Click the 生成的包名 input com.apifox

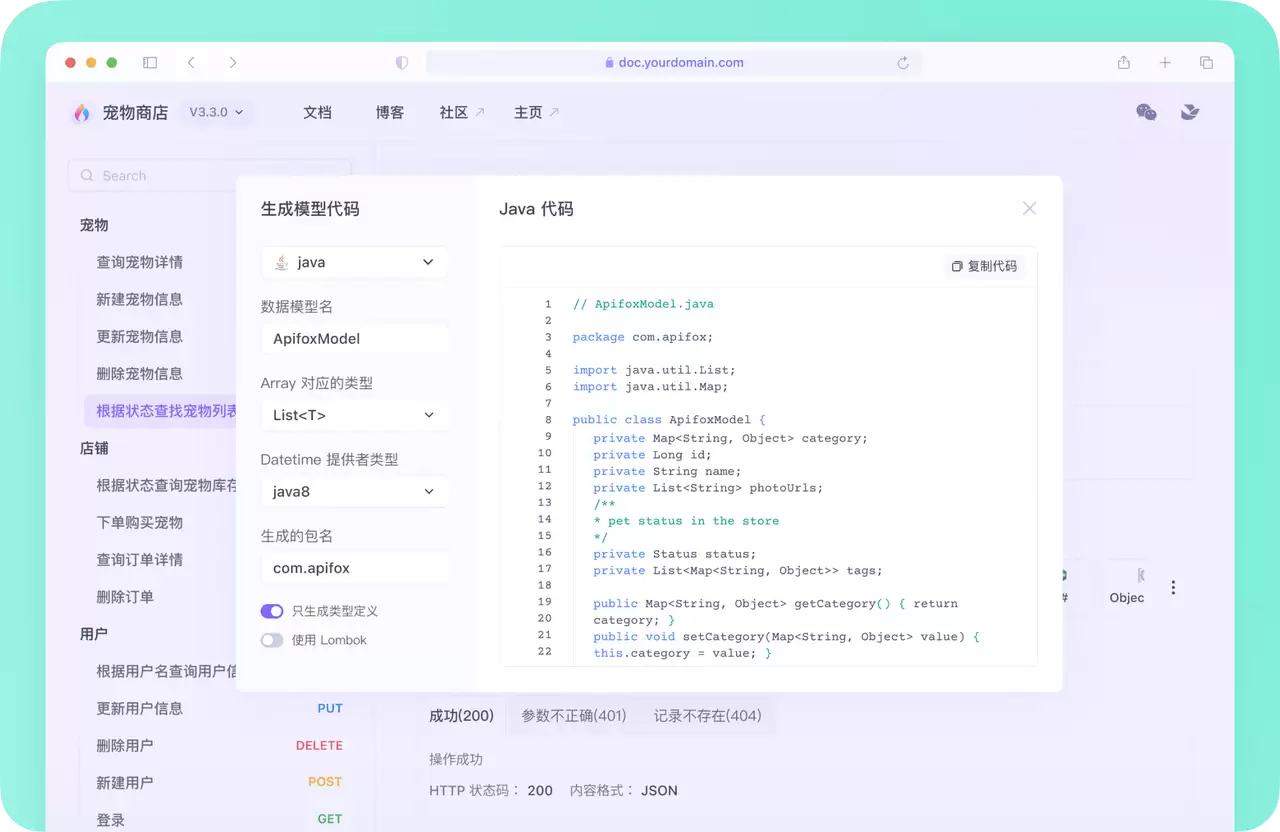click(x=354, y=568)
